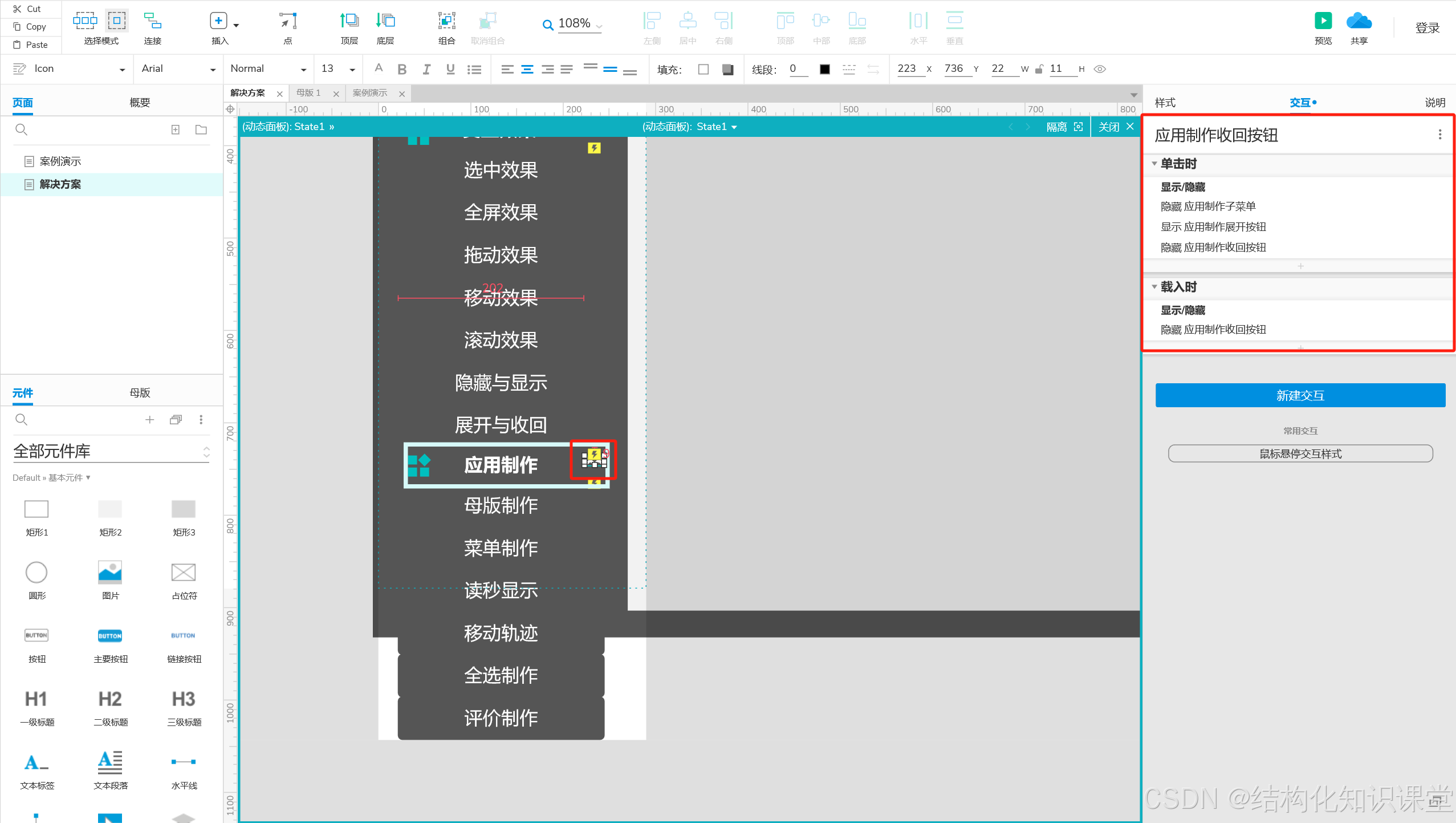Select the Connect (连接) tool icon

tap(152, 21)
